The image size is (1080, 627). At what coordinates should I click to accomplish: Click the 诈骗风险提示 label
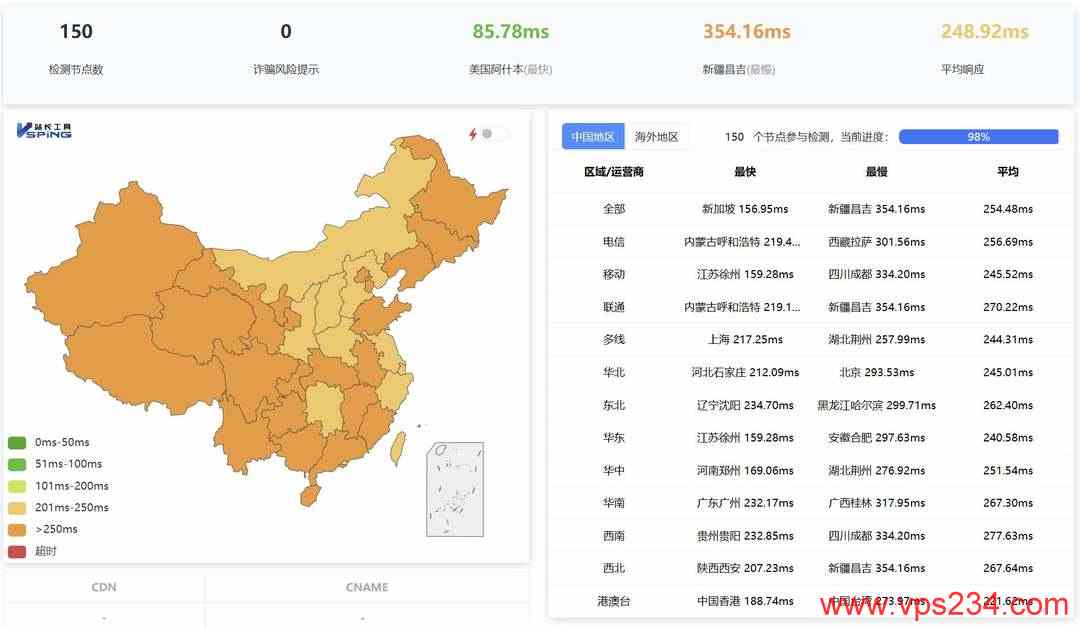pyautogui.click(x=286, y=69)
